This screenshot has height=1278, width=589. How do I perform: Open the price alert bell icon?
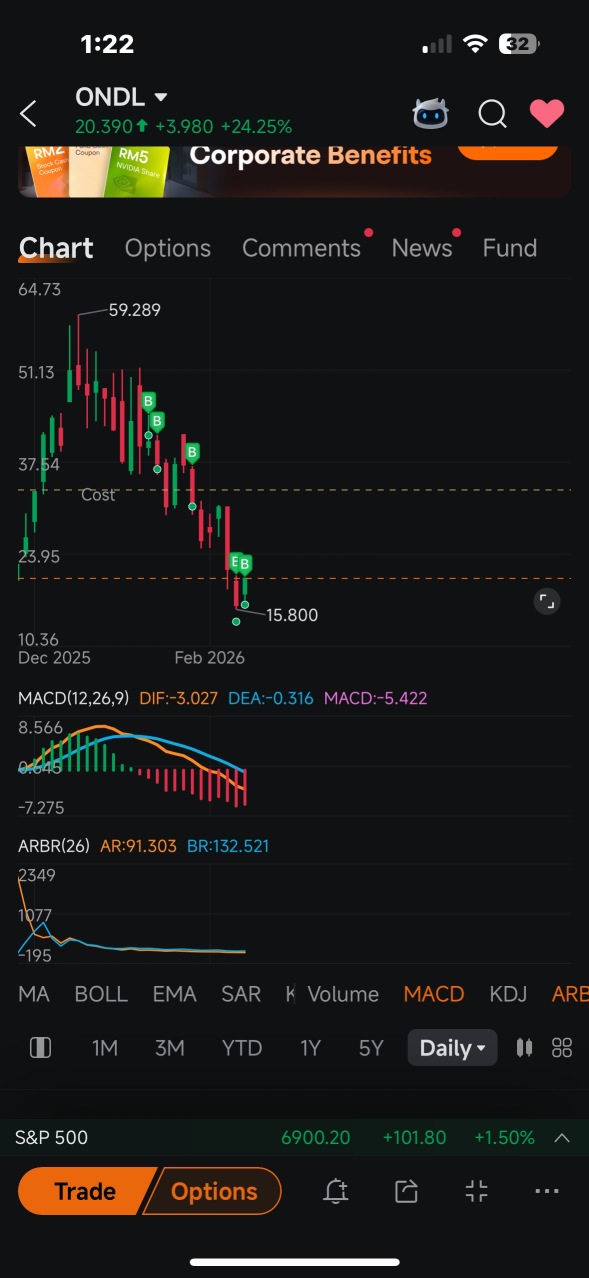click(x=336, y=1191)
